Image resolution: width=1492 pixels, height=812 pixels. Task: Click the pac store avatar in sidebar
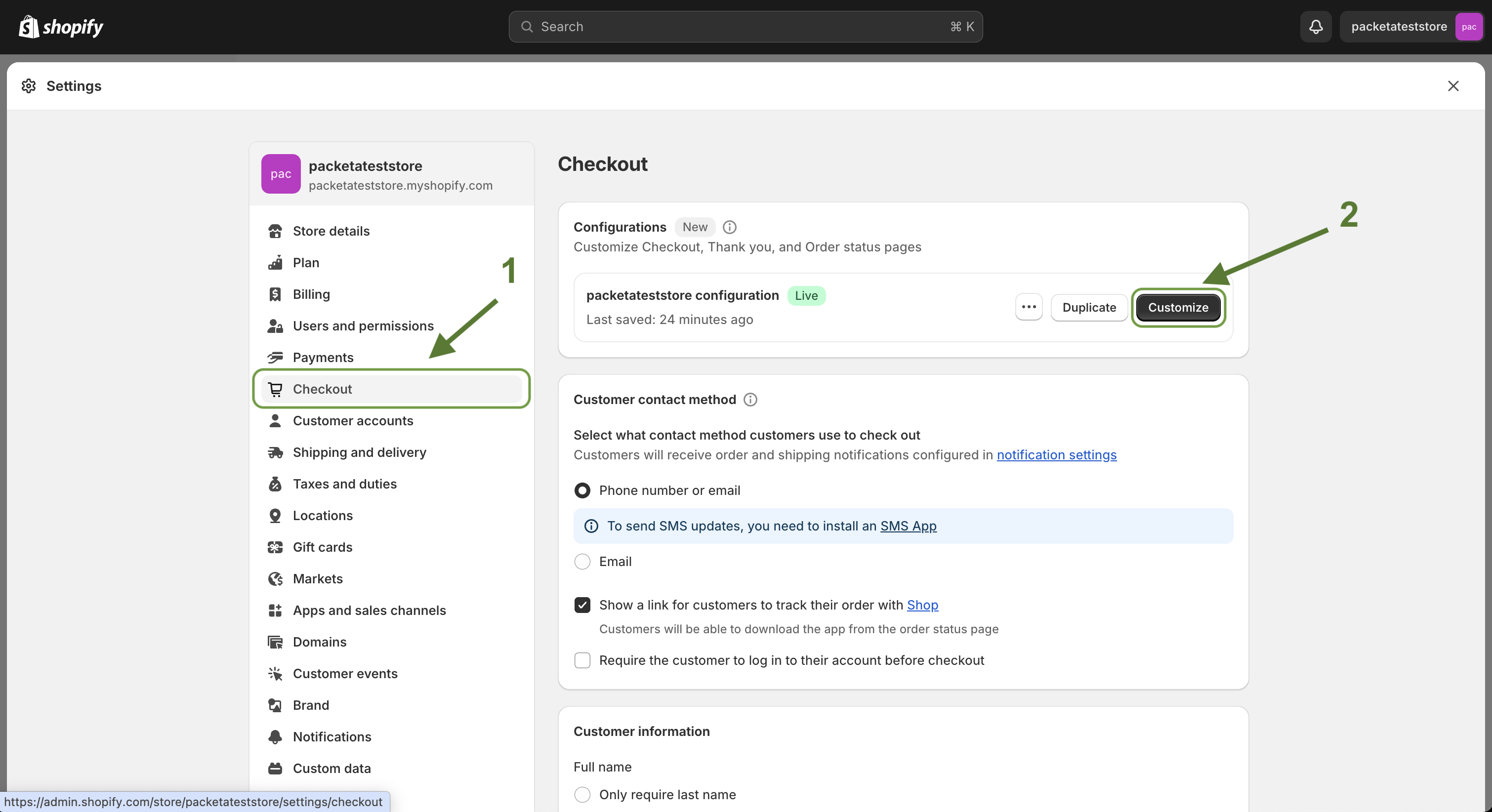[x=281, y=174]
